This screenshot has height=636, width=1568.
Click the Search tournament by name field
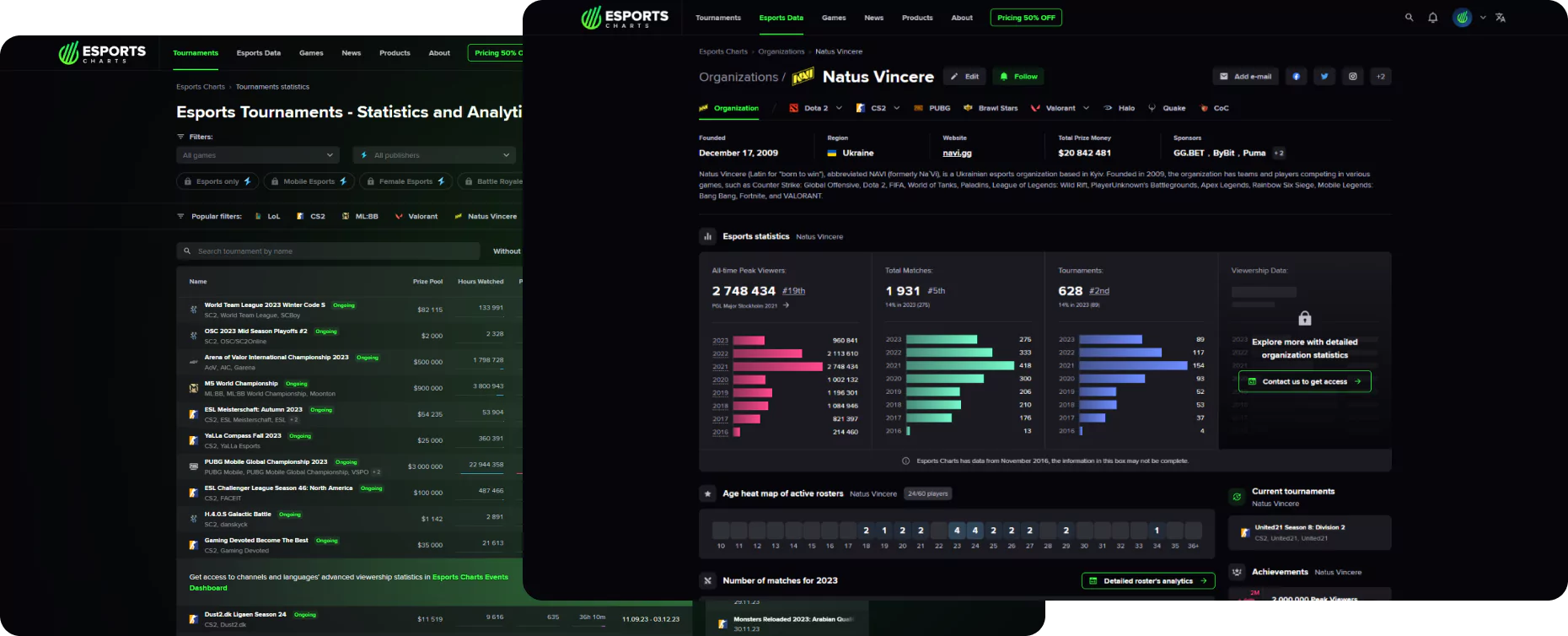329,251
